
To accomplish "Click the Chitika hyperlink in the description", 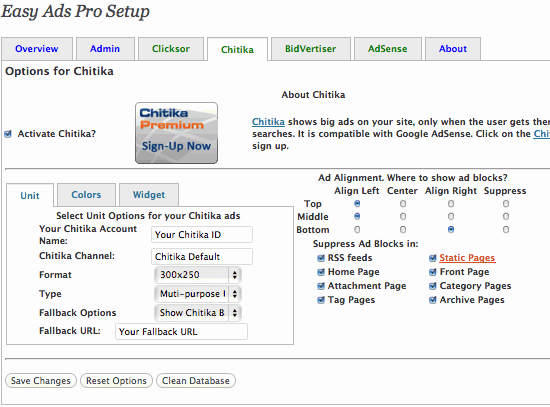I will click(x=268, y=122).
